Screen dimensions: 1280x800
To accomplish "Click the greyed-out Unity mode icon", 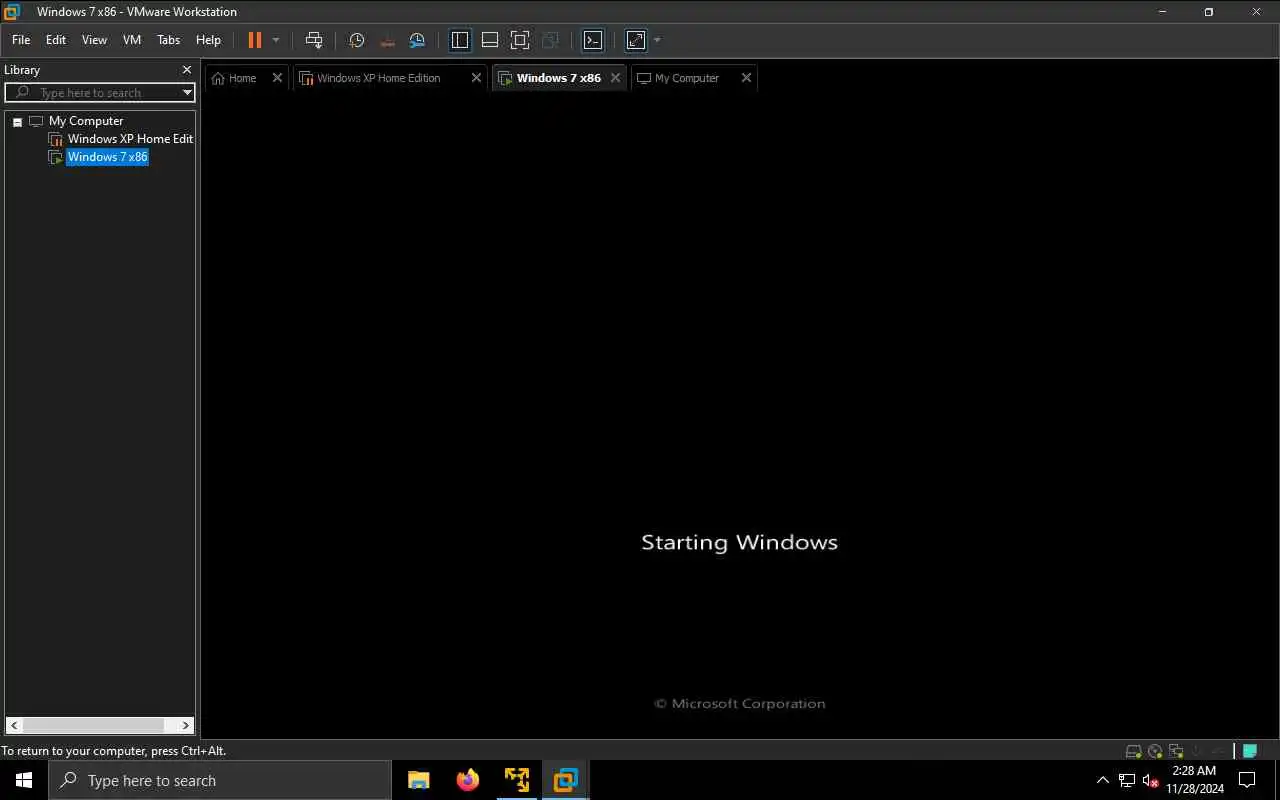I will pos(550,40).
